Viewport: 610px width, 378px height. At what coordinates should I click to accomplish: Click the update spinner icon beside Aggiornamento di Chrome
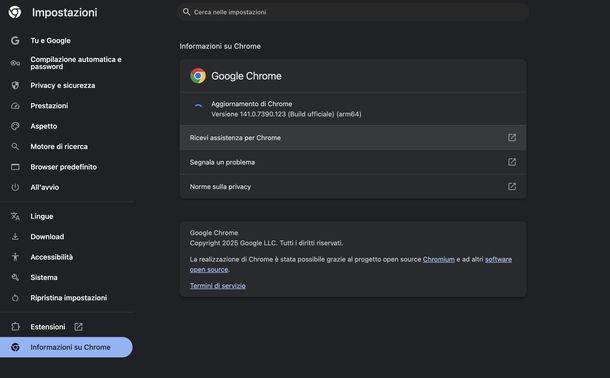pos(198,105)
